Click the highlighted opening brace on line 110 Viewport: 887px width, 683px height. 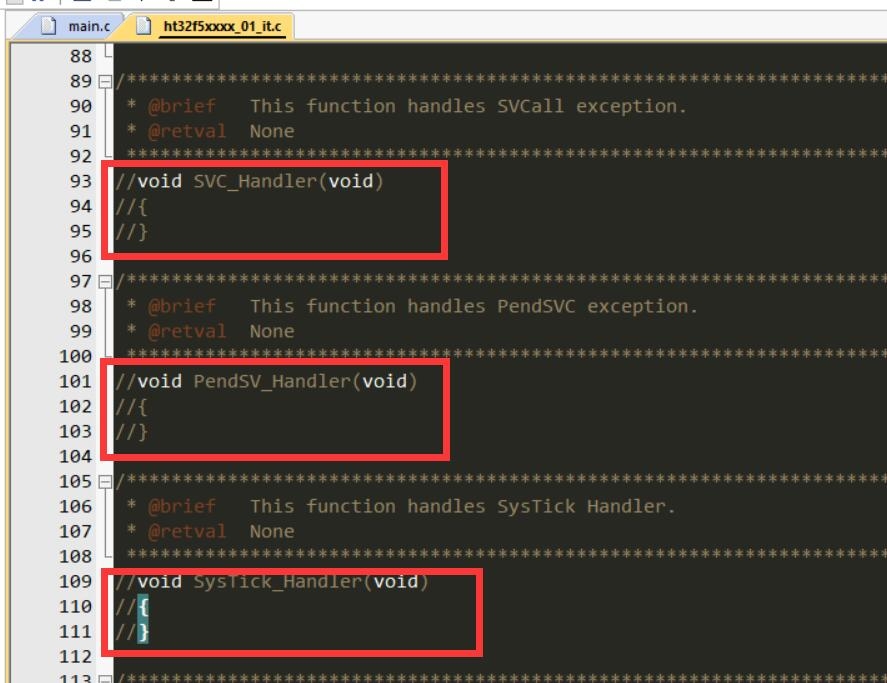[x=143, y=607]
